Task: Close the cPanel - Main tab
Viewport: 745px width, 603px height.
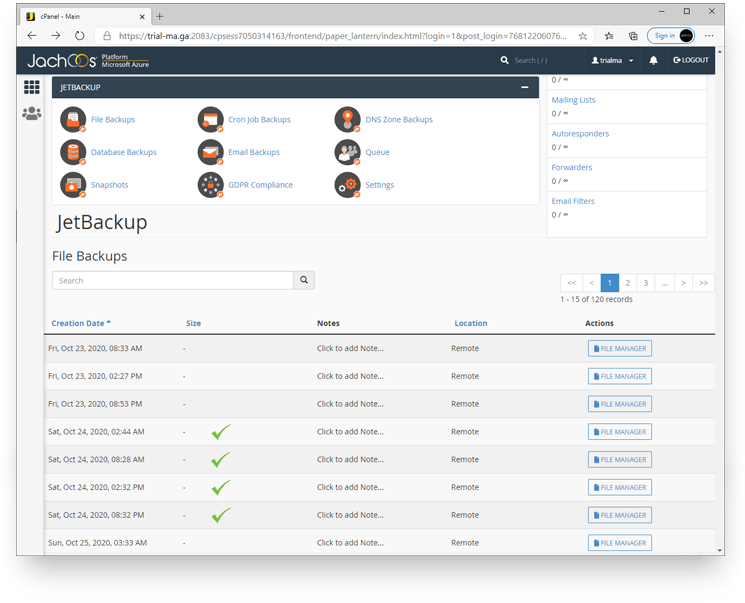Action: (x=142, y=17)
